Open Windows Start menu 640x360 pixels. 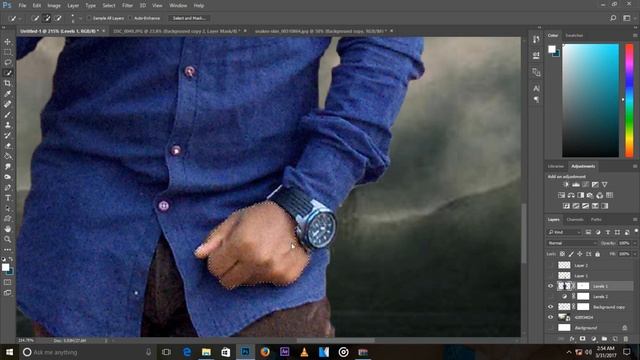pyautogui.click(x=9, y=352)
